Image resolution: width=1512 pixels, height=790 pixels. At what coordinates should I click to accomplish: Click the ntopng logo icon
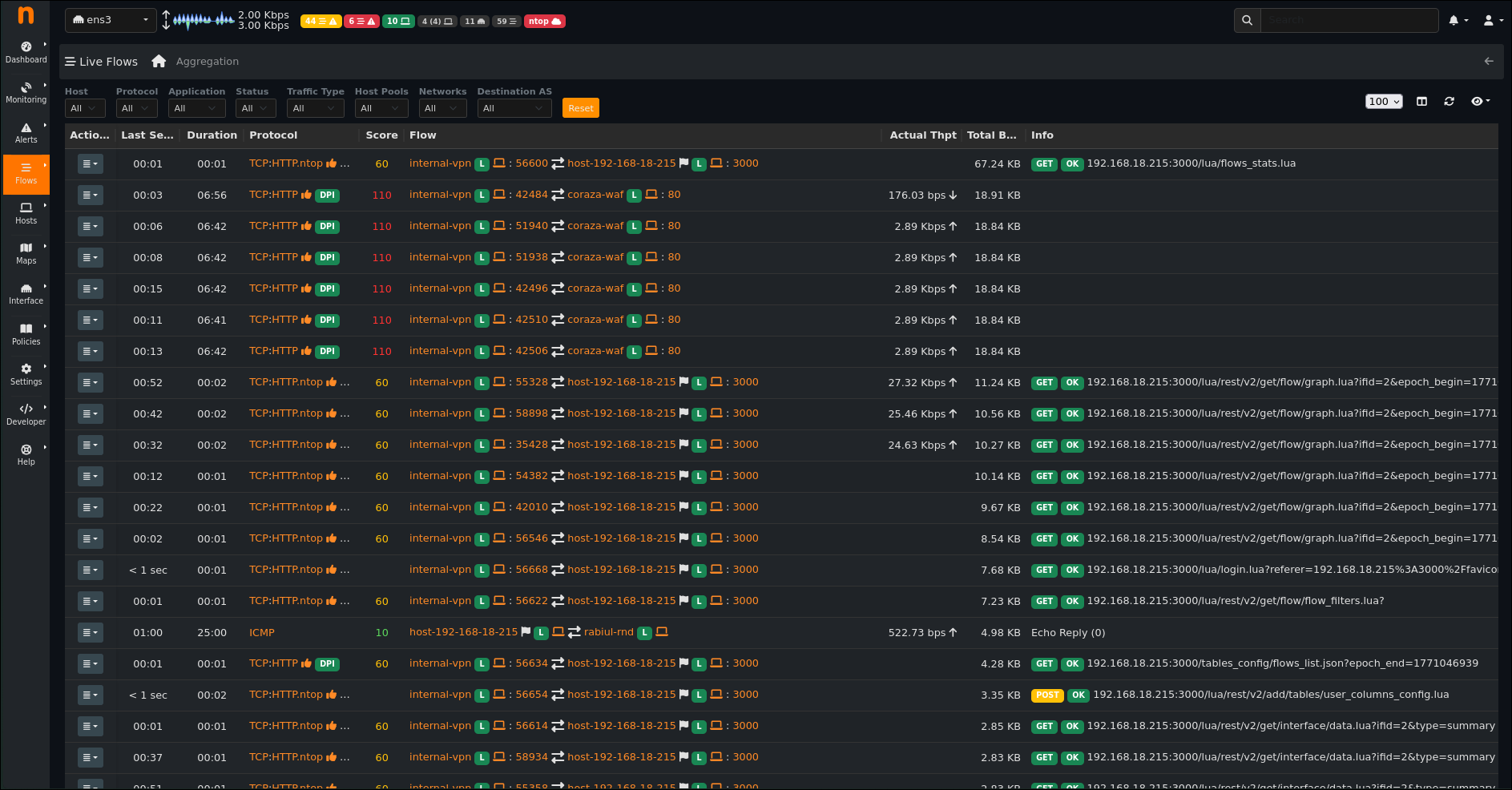26,15
